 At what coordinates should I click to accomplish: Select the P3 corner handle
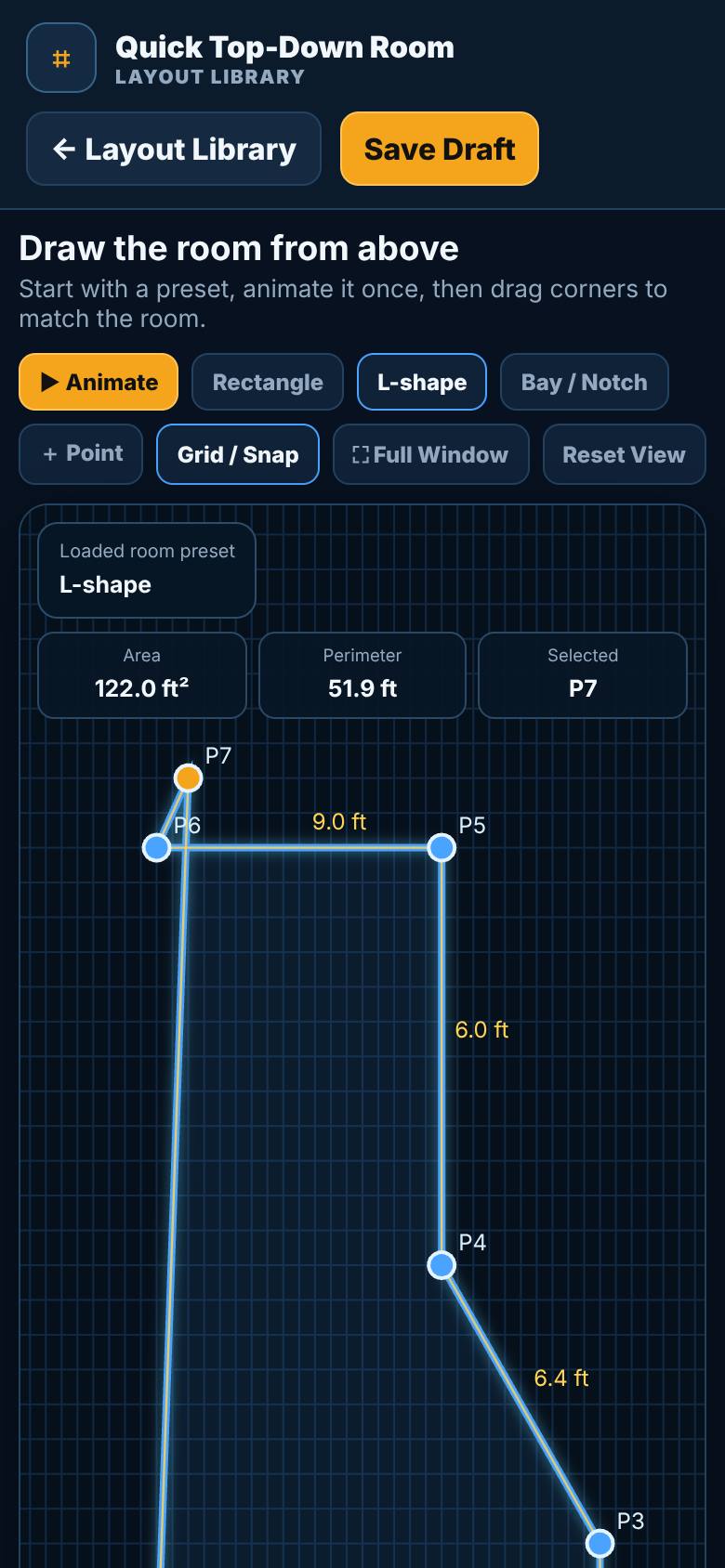point(600,1543)
